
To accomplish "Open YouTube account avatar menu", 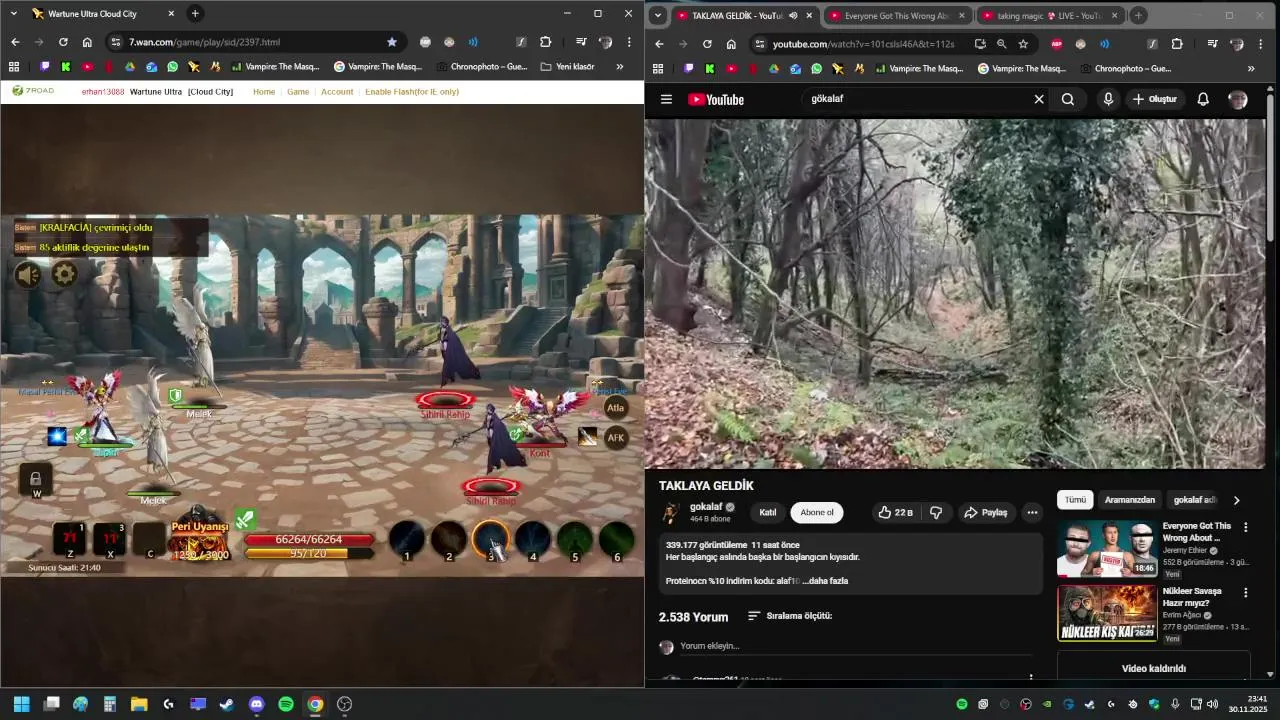I will coord(1238,99).
